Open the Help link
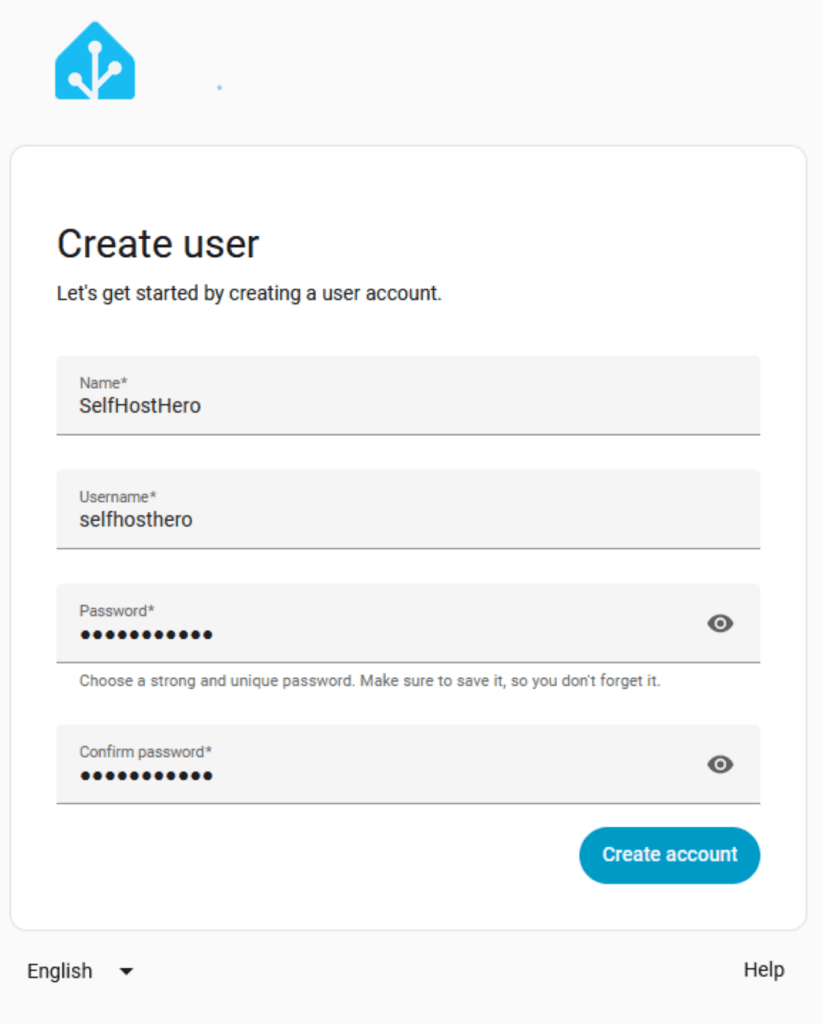 coord(764,970)
